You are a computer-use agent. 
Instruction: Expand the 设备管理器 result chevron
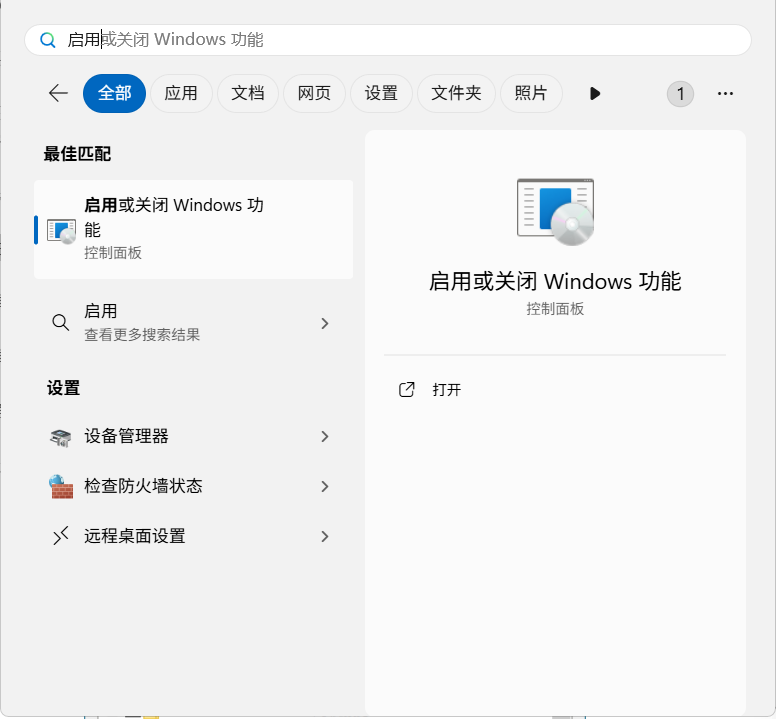click(324, 437)
